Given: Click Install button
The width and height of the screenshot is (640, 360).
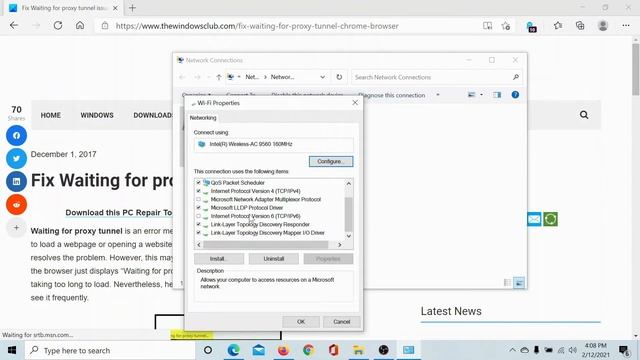Looking at the screenshot, I should [x=219, y=259].
